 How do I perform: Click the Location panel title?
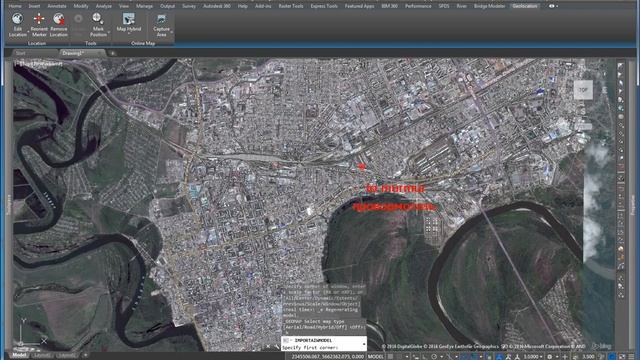(x=37, y=43)
